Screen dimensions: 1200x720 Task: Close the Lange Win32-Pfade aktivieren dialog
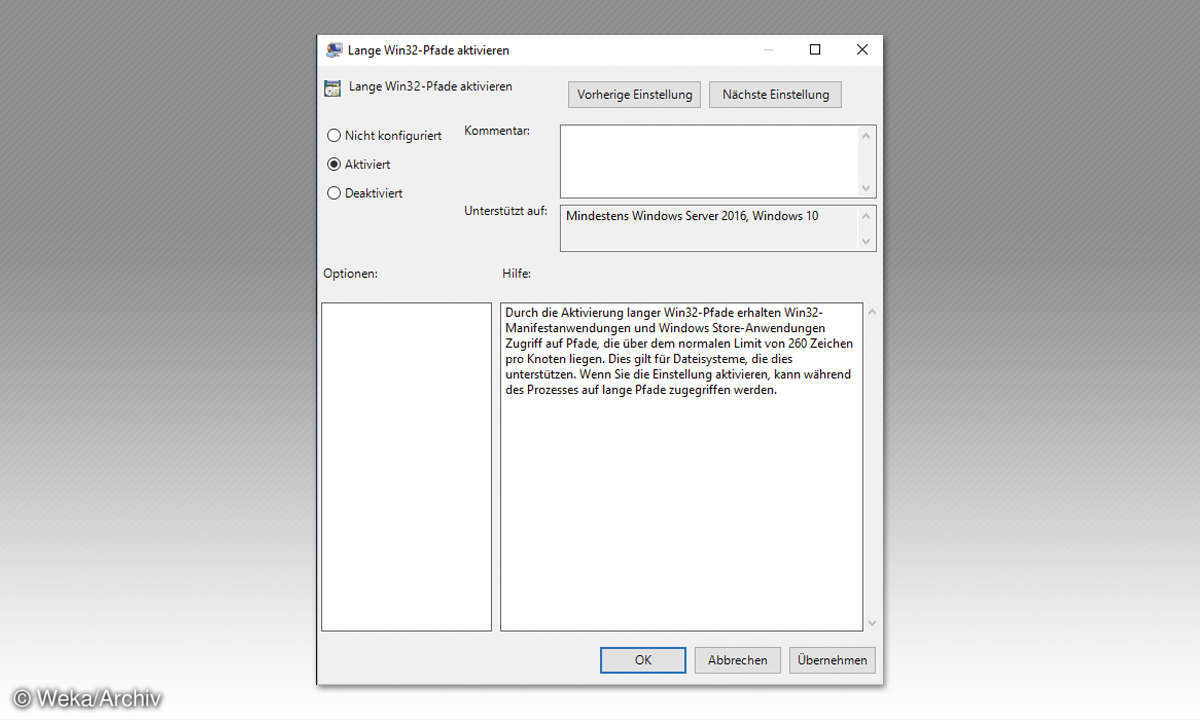pyautogui.click(x=862, y=50)
